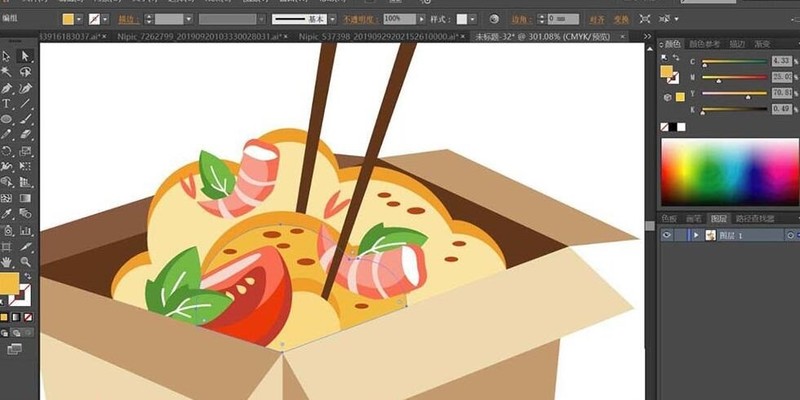Select the Hand tool
The width and height of the screenshot is (800, 400).
[7, 262]
